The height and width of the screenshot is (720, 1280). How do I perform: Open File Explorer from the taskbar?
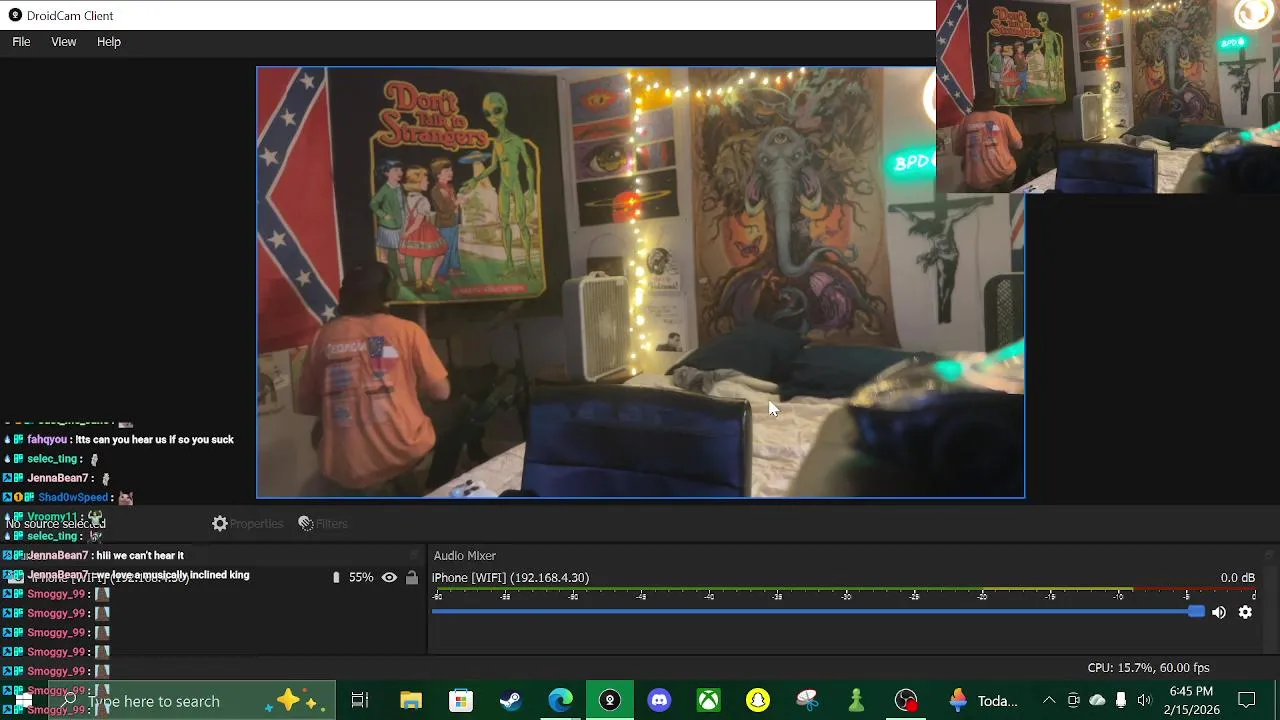(x=411, y=701)
